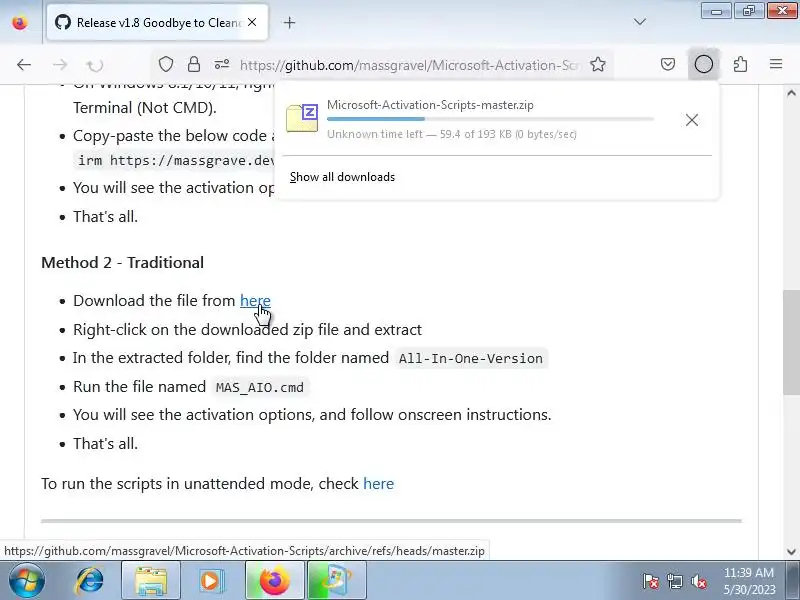Image resolution: width=800 pixels, height=600 pixels.
Task: Click the download progress bar
Action: (490, 119)
